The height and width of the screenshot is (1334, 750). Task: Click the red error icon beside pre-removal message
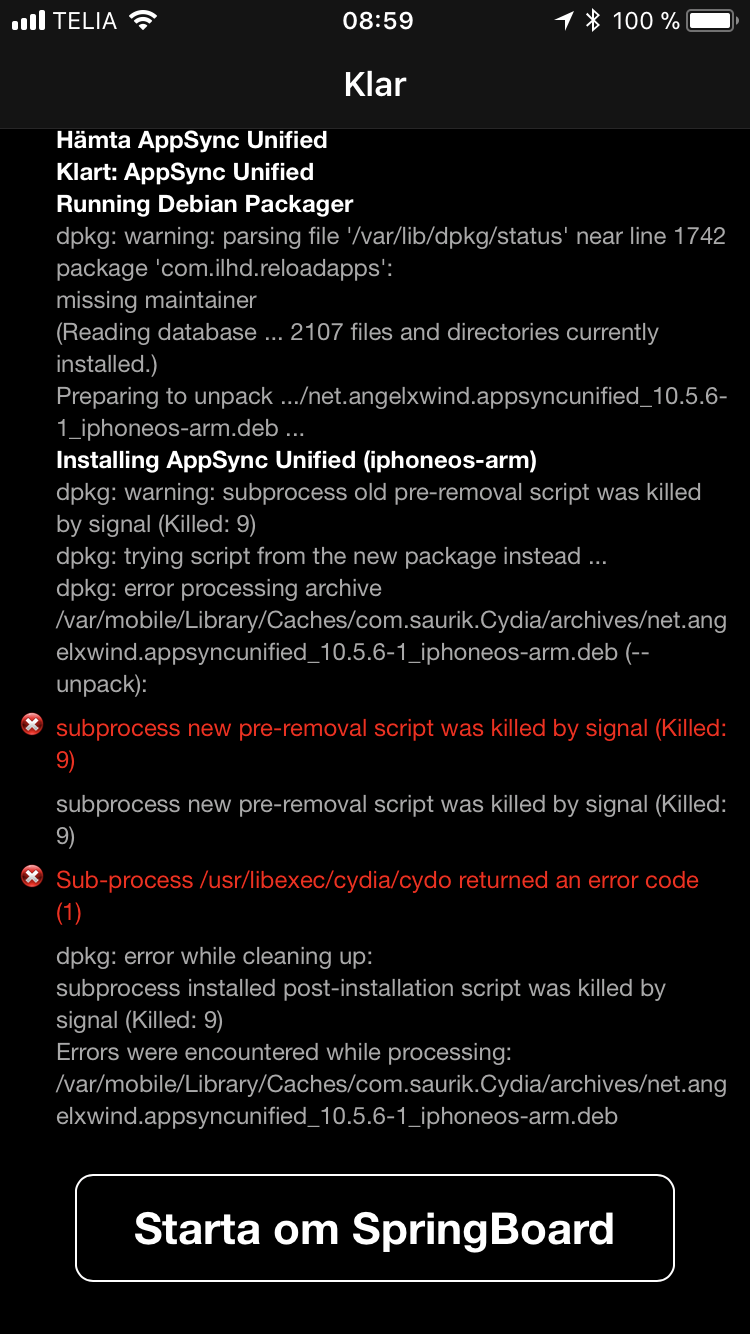(x=32, y=725)
